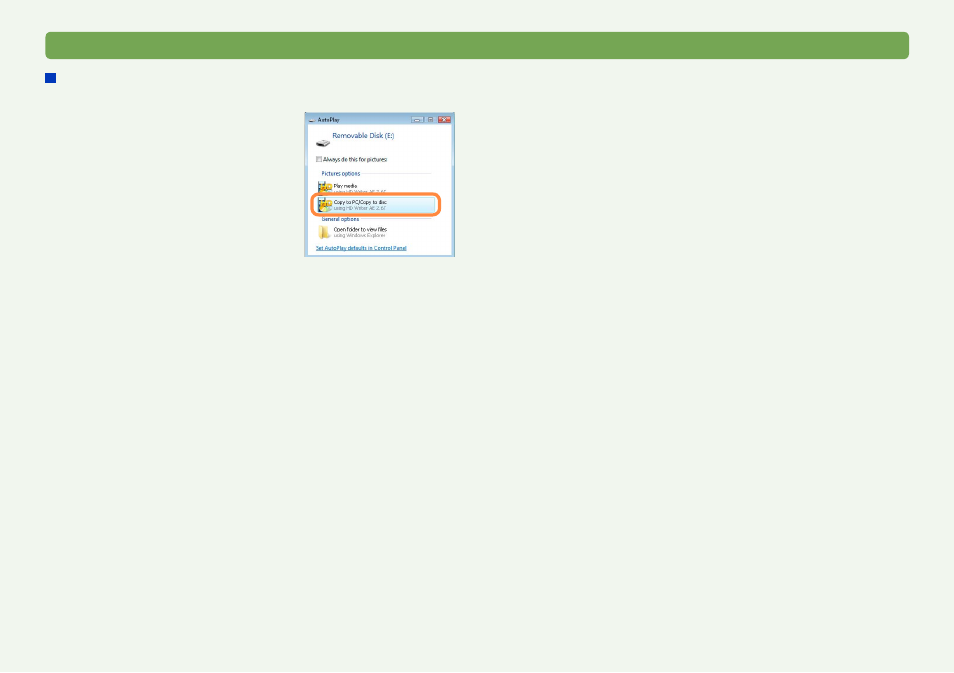The image size is (954, 673).
Task: Click the 'General options' heading
Action: tap(340, 219)
